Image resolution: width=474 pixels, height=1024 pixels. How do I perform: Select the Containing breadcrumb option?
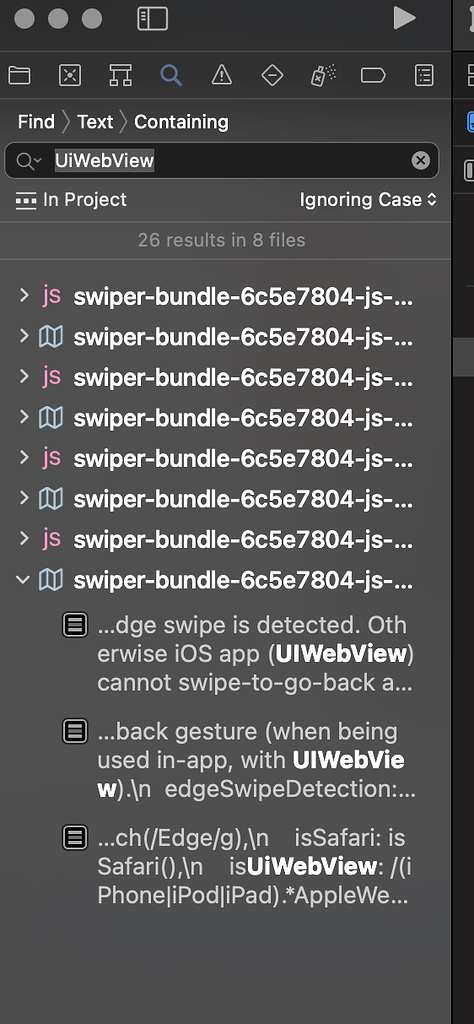[182, 122]
